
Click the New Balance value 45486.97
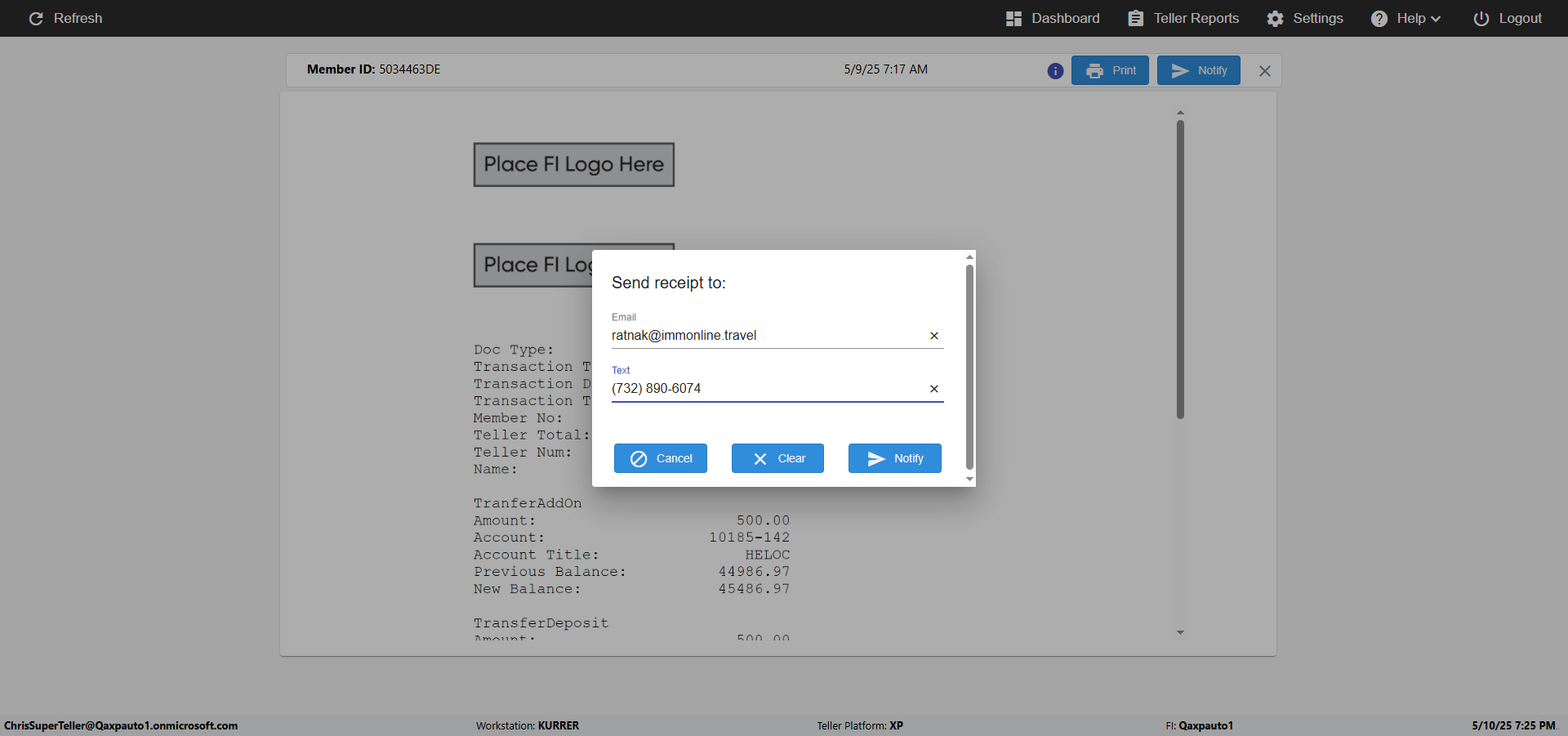coord(755,589)
